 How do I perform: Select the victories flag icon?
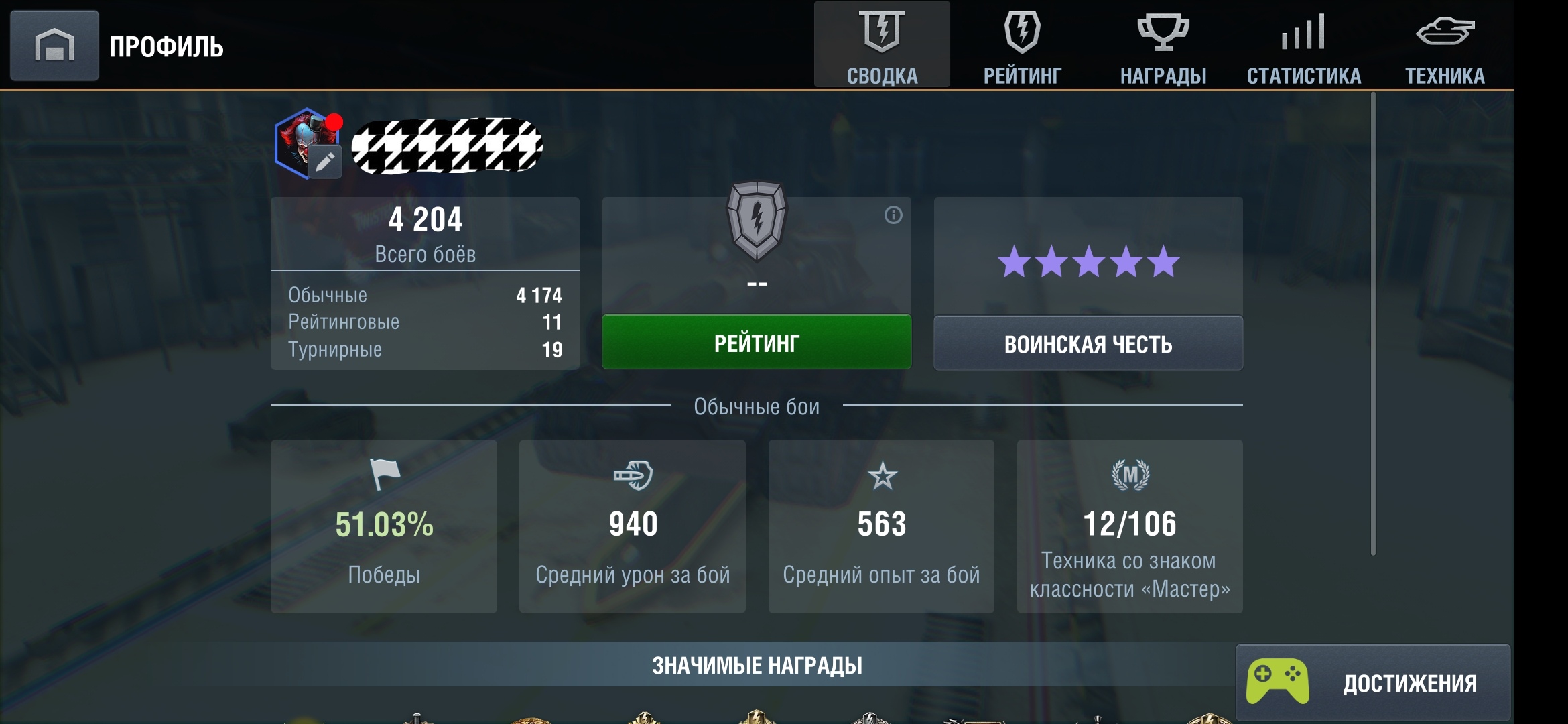pyautogui.click(x=385, y=474)
